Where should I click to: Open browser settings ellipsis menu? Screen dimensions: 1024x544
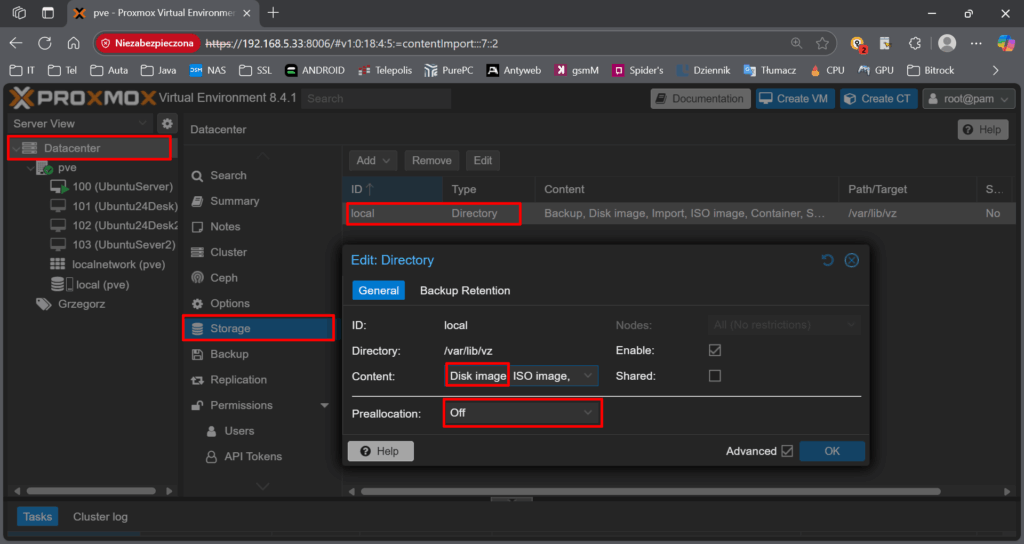[x=976, y=44]
